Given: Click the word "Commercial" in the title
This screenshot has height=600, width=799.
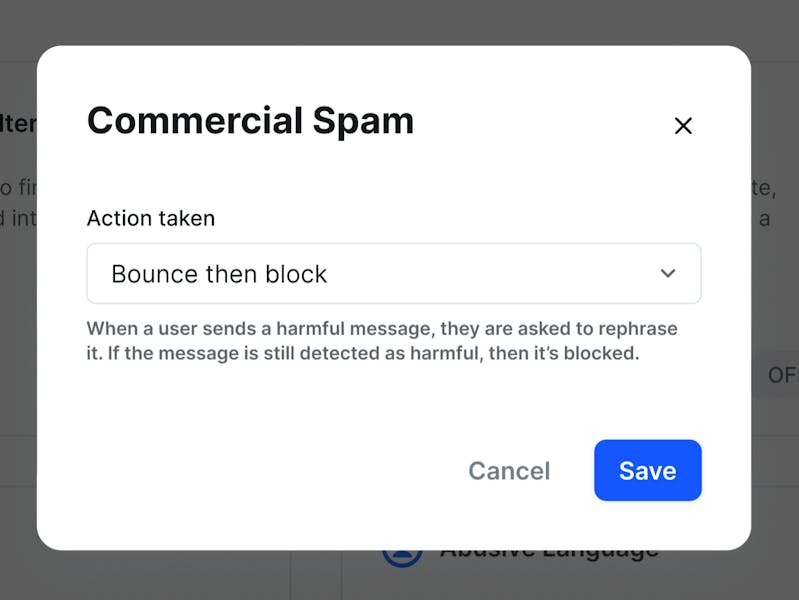Looking at the screenshot, I should coord(195,121).
